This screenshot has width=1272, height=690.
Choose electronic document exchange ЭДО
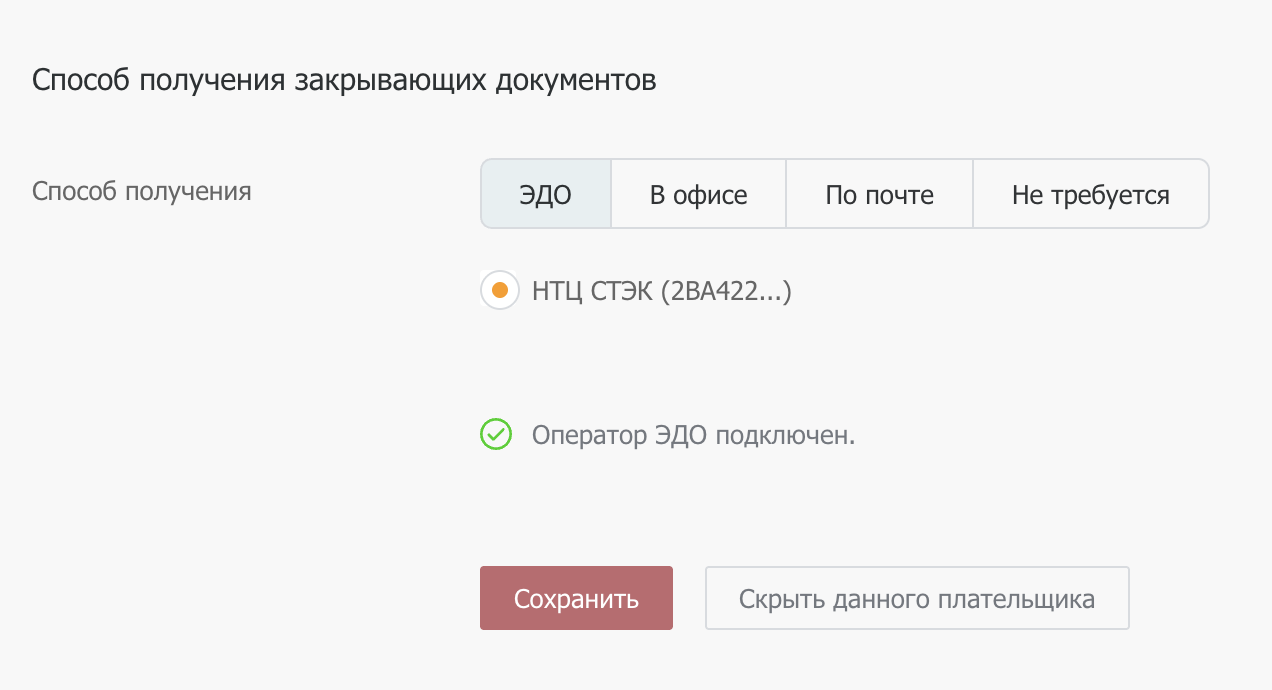pyautogui.click(x=546, y=194)
